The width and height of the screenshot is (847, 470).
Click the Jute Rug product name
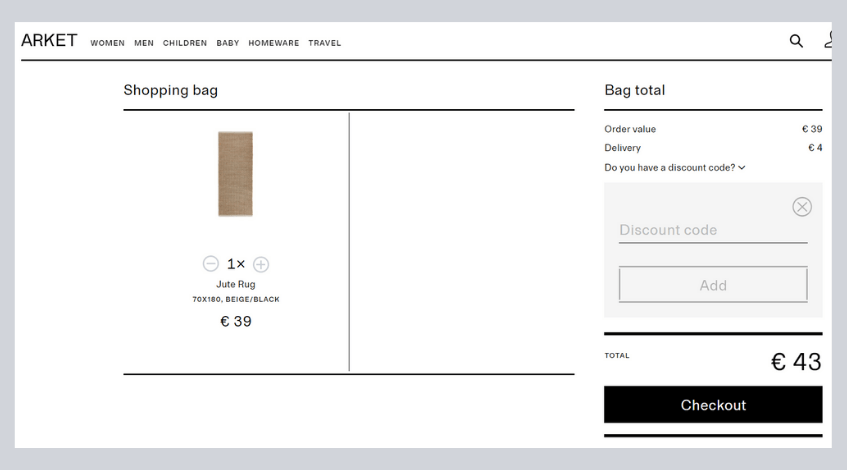tap(236, 284)
